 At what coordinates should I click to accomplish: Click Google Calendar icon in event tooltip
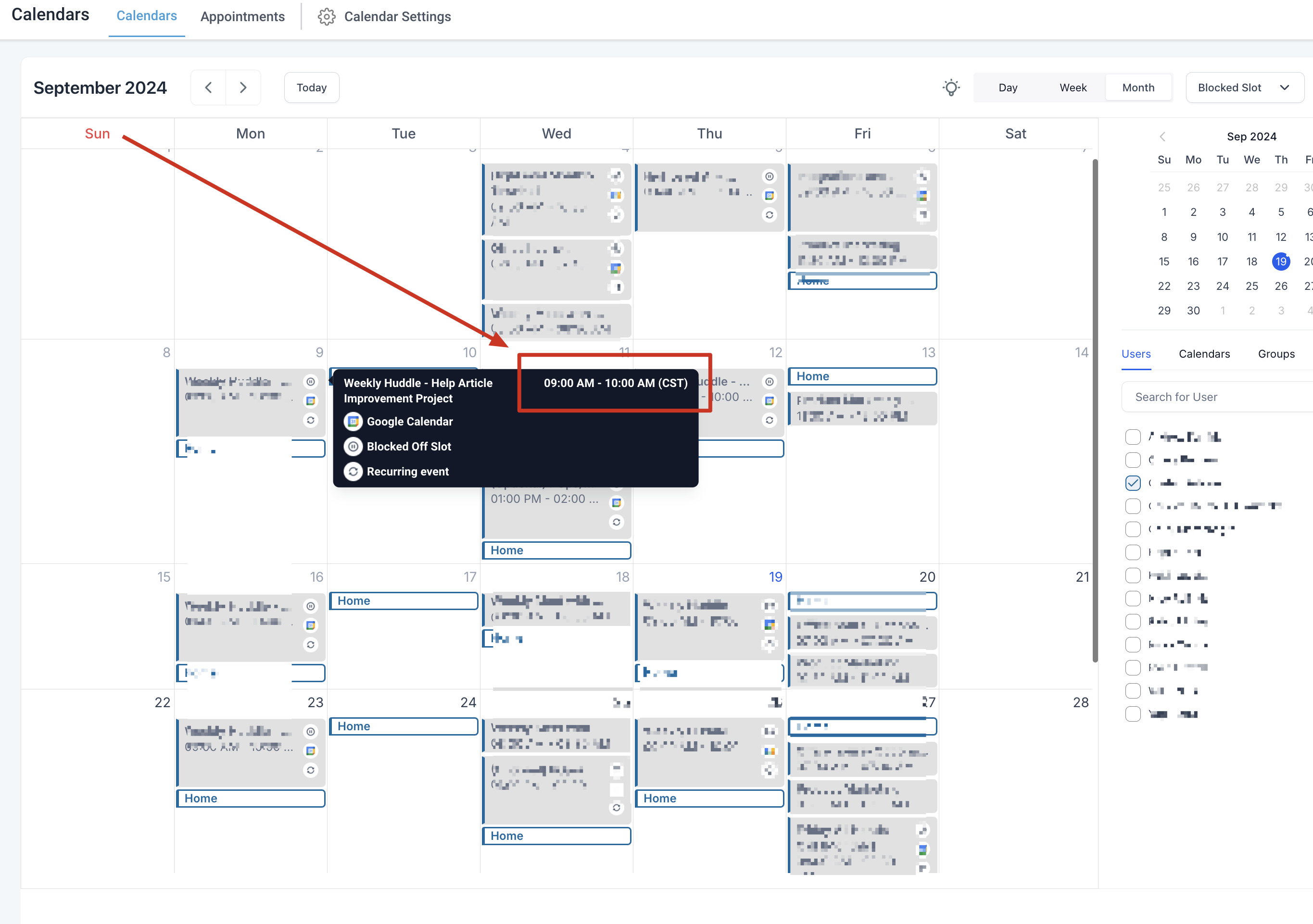[353, 422]
